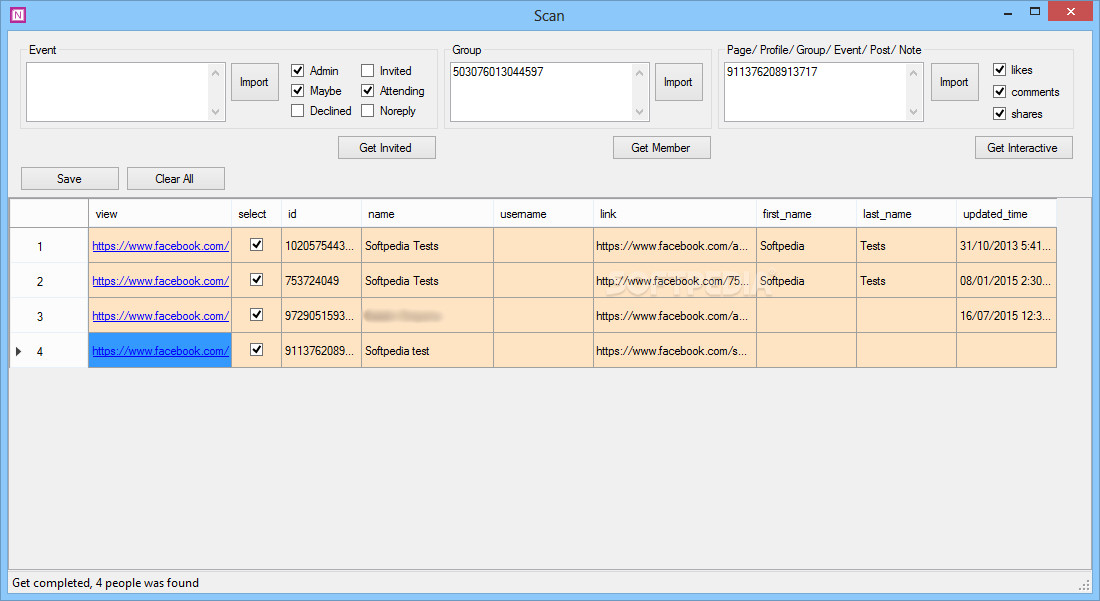Viewport: 1100px width, 601px height.
Task: Open the highlighted facebook link in row 4
Action: click(161, 351)
